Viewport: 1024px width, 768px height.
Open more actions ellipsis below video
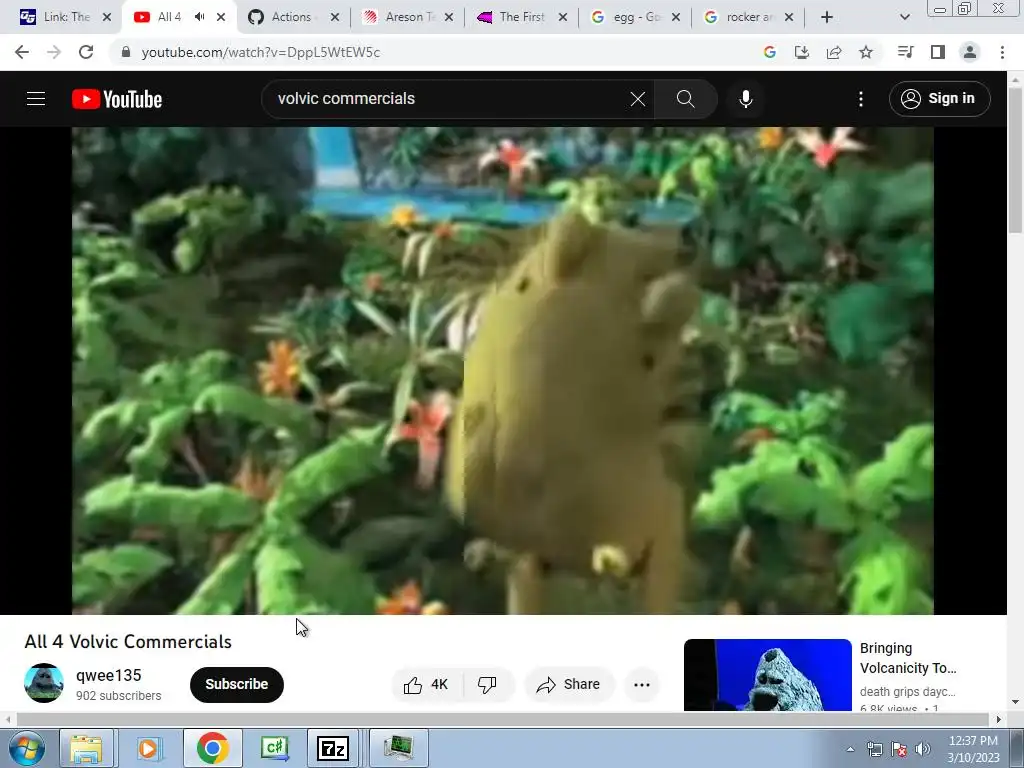[x=641, y=684]
